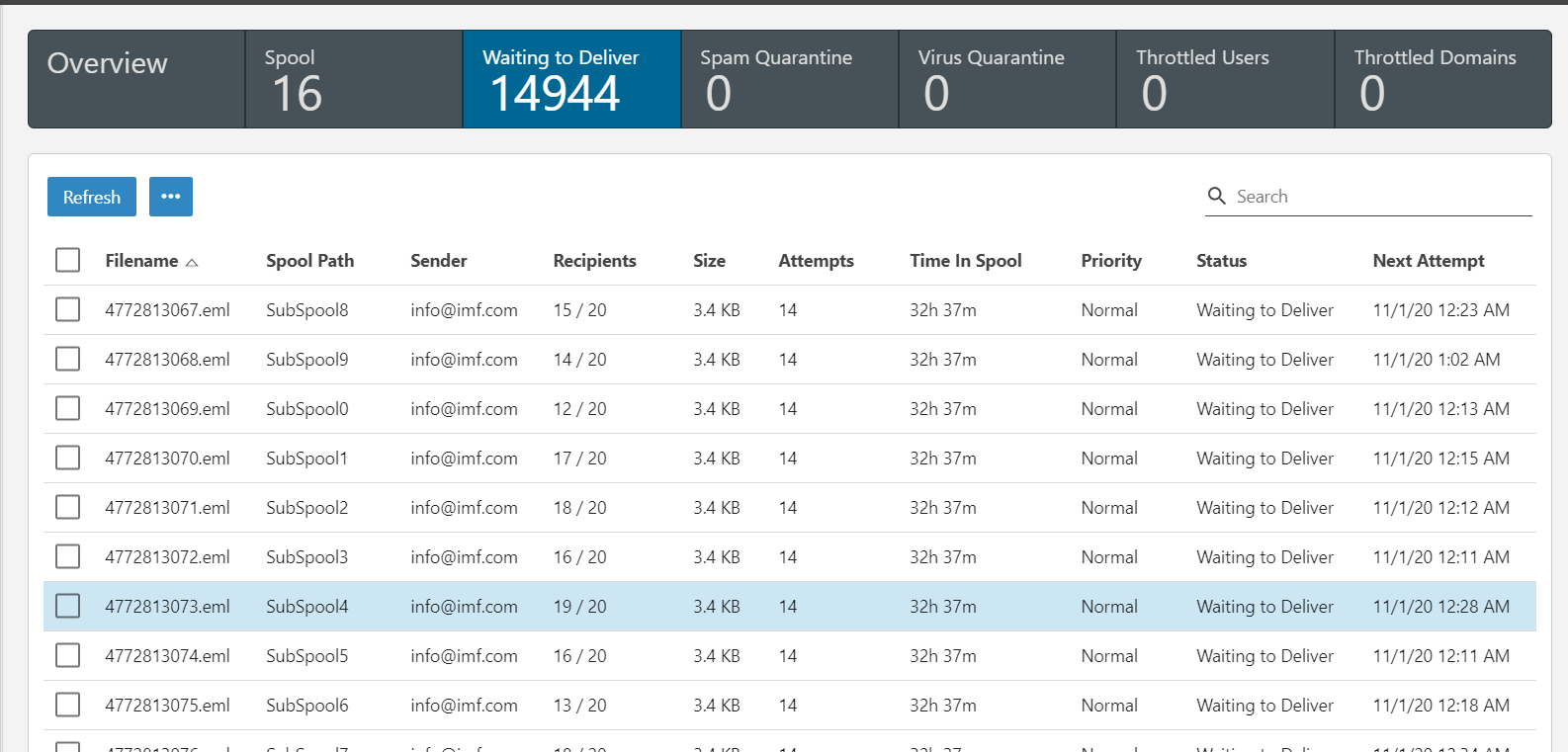Screen dimensions: 1568x752
Task: Select checkbox for 4772813073.eml row
Action: click(x=68, y=606)
